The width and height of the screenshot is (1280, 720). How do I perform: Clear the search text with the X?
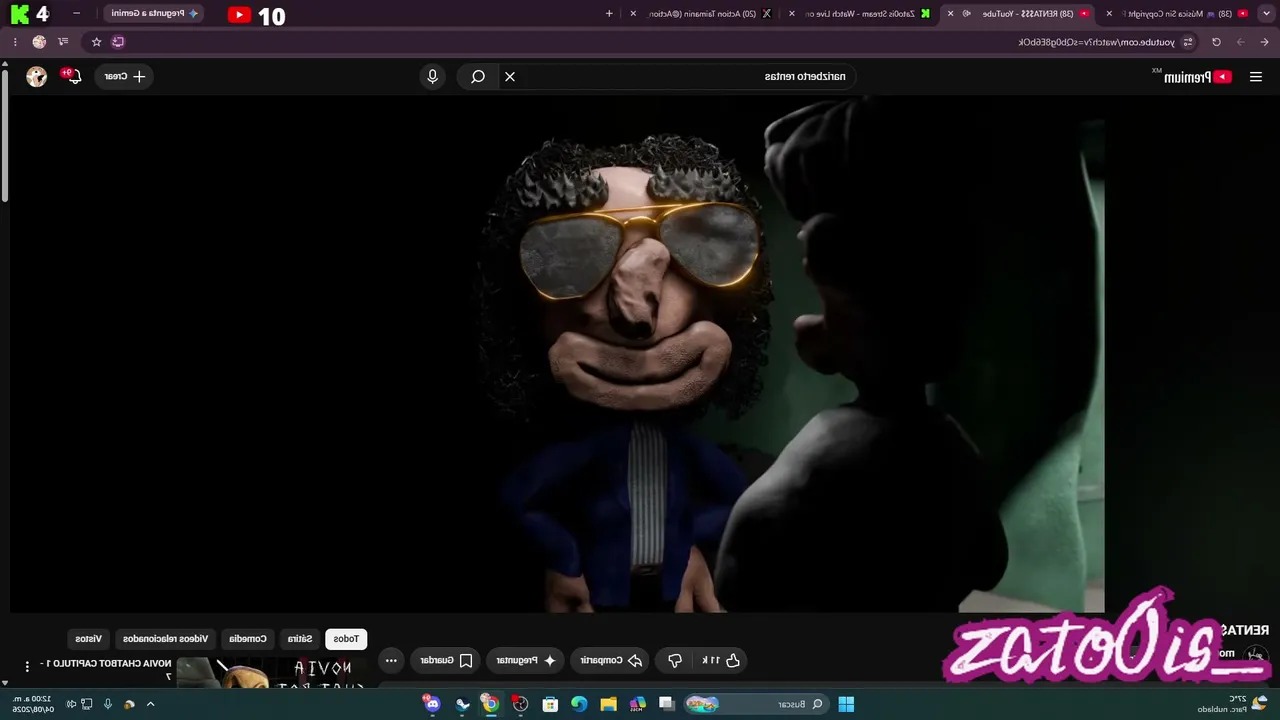click(510, 77)
